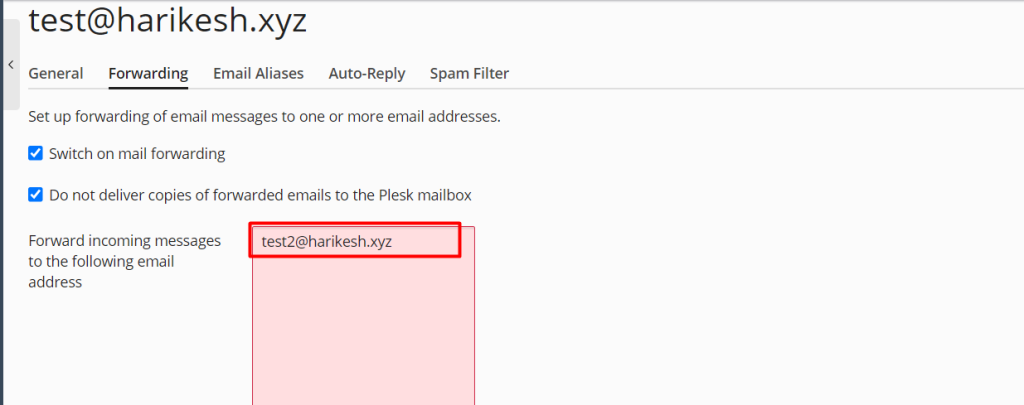
Task: Click the word 'Plesk' in the checkbox label
Action: [395, 195]
